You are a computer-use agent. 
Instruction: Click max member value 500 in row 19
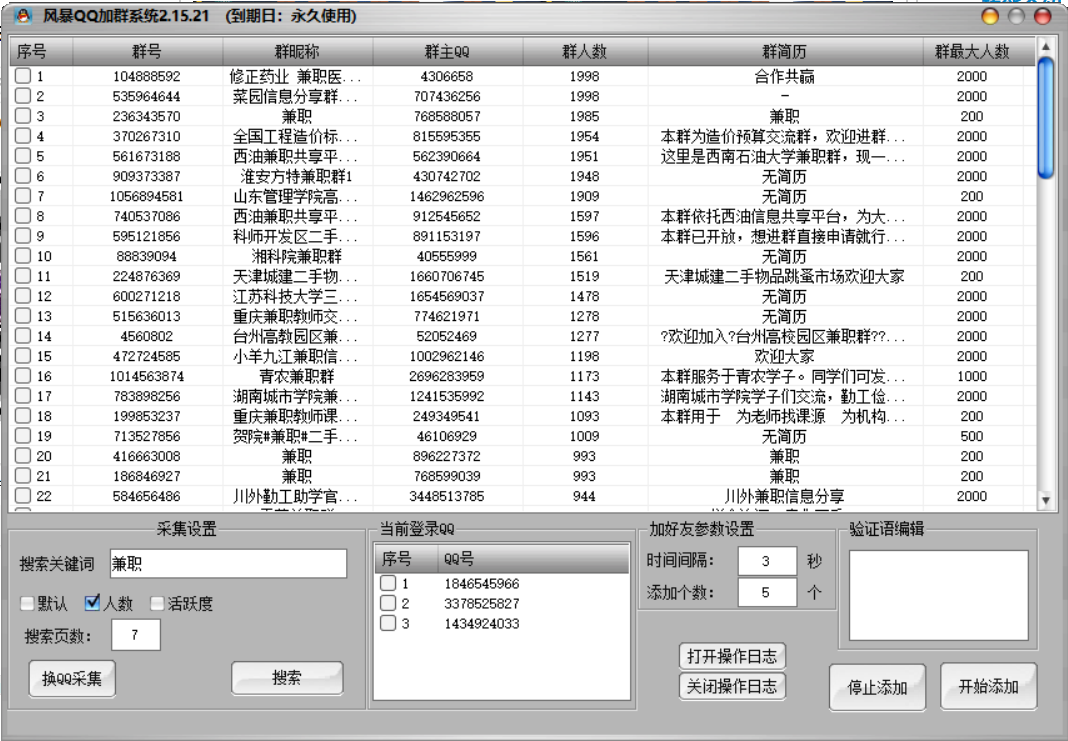coord(972,436)
